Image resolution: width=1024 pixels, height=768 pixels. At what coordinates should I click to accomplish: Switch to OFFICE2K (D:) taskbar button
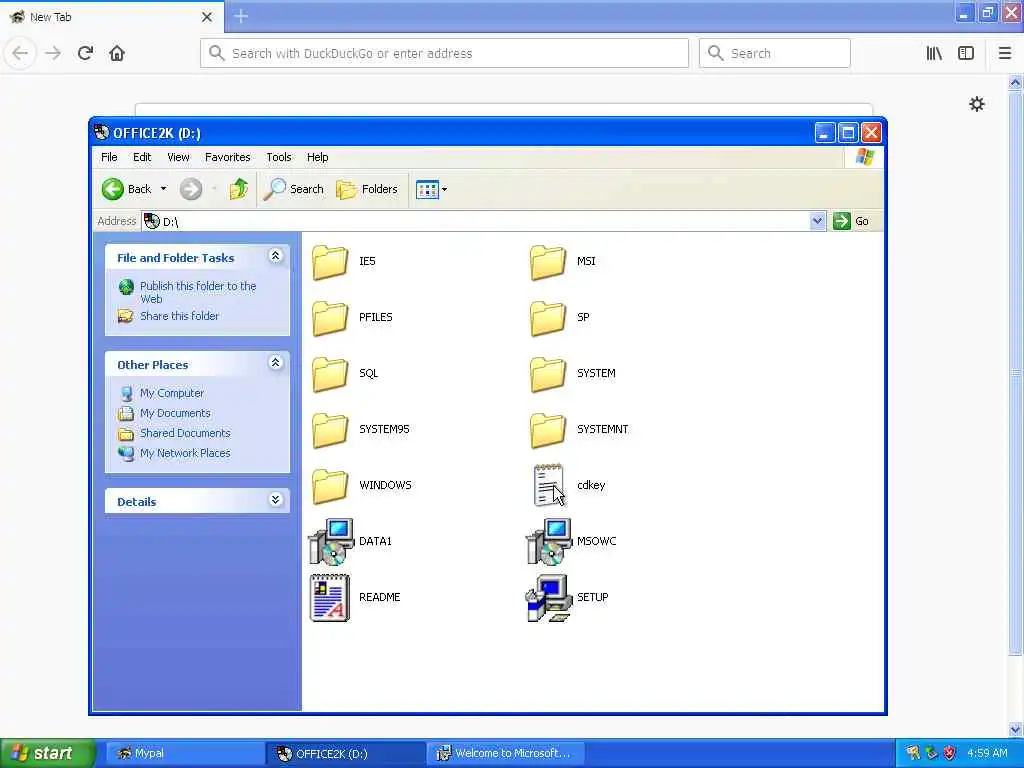345,753
